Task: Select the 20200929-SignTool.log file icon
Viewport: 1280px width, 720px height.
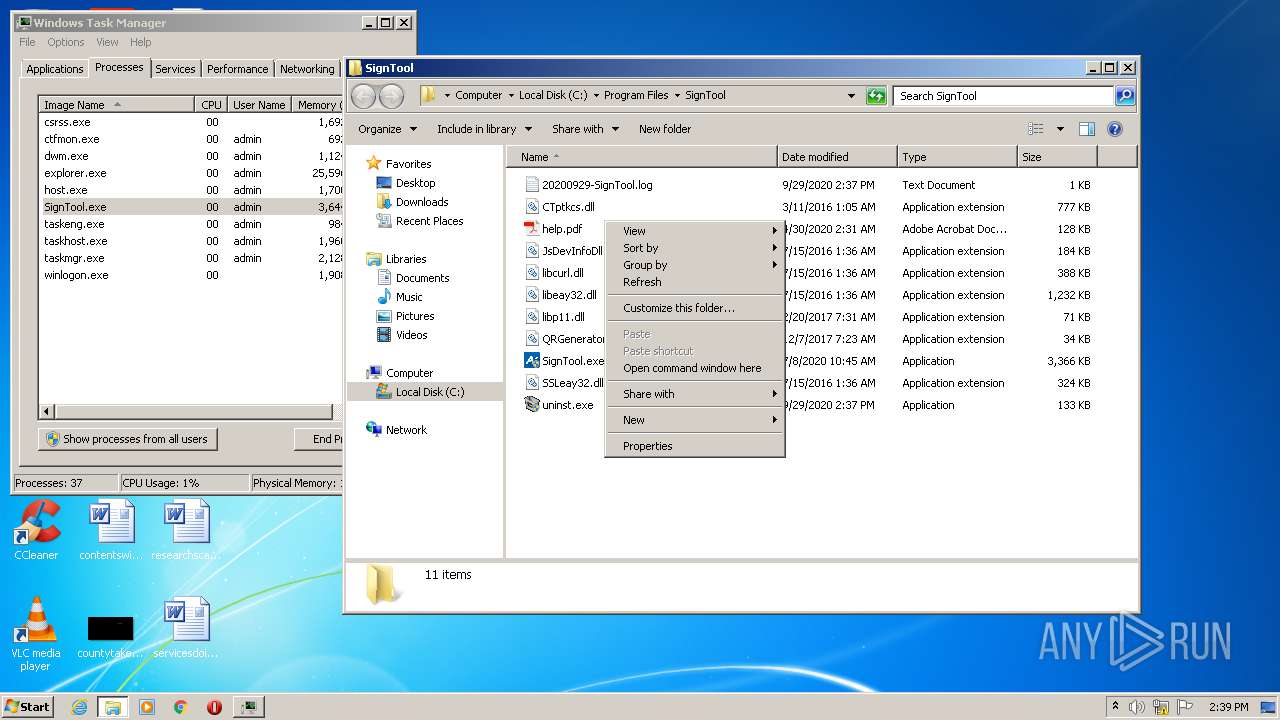Action: tap(532, 185)
